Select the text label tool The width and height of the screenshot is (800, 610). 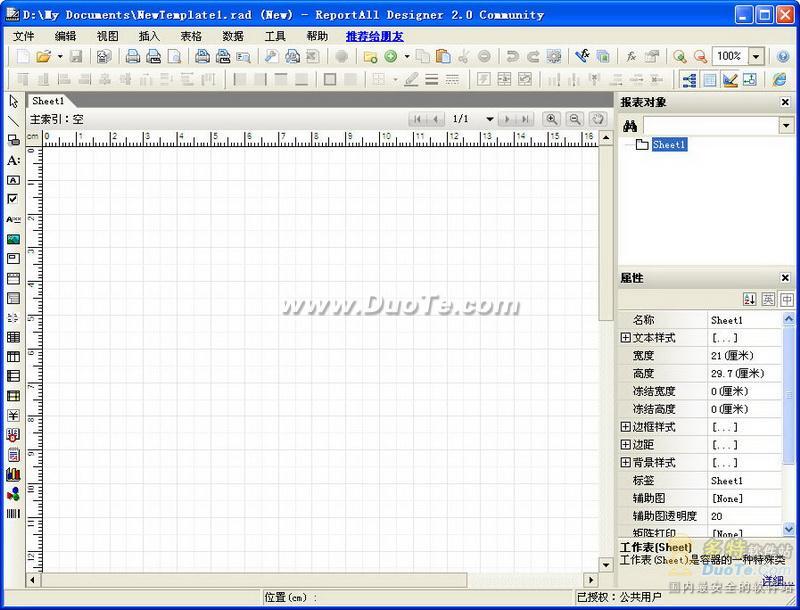13,160
